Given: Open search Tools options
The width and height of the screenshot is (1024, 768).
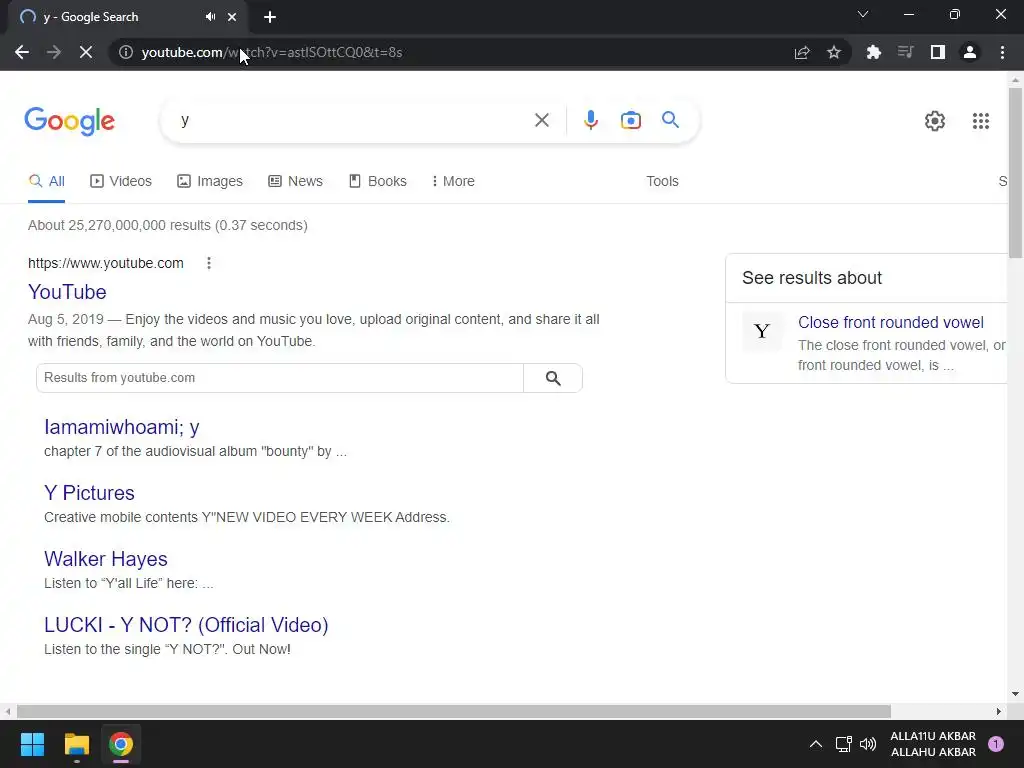Looking at the screenshot, I should [662, 181].
